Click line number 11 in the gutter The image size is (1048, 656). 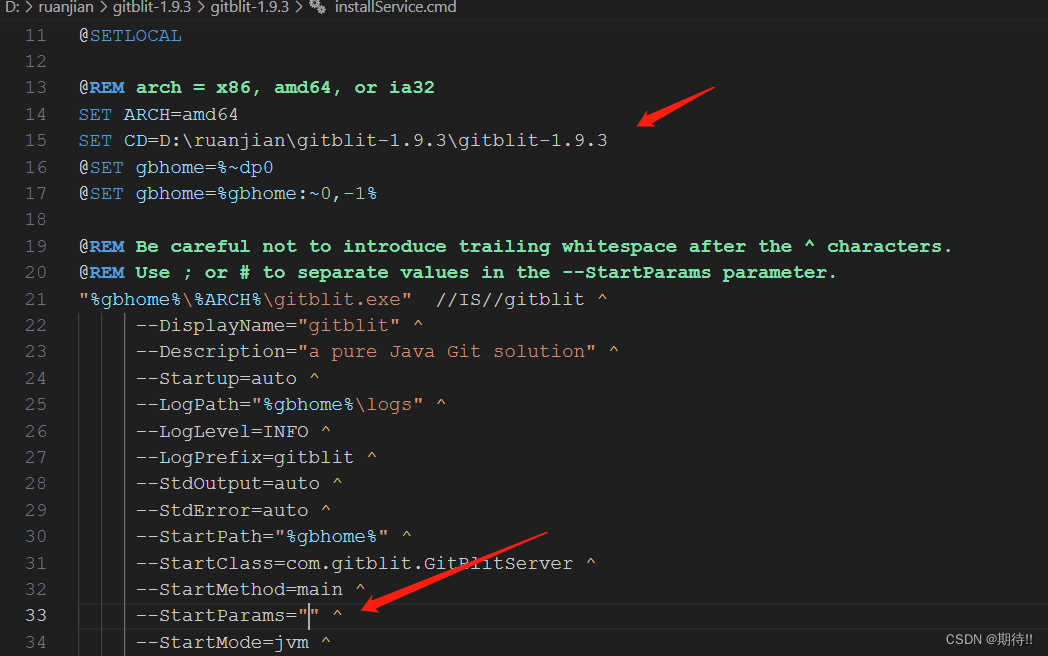[x=35, y=35]
